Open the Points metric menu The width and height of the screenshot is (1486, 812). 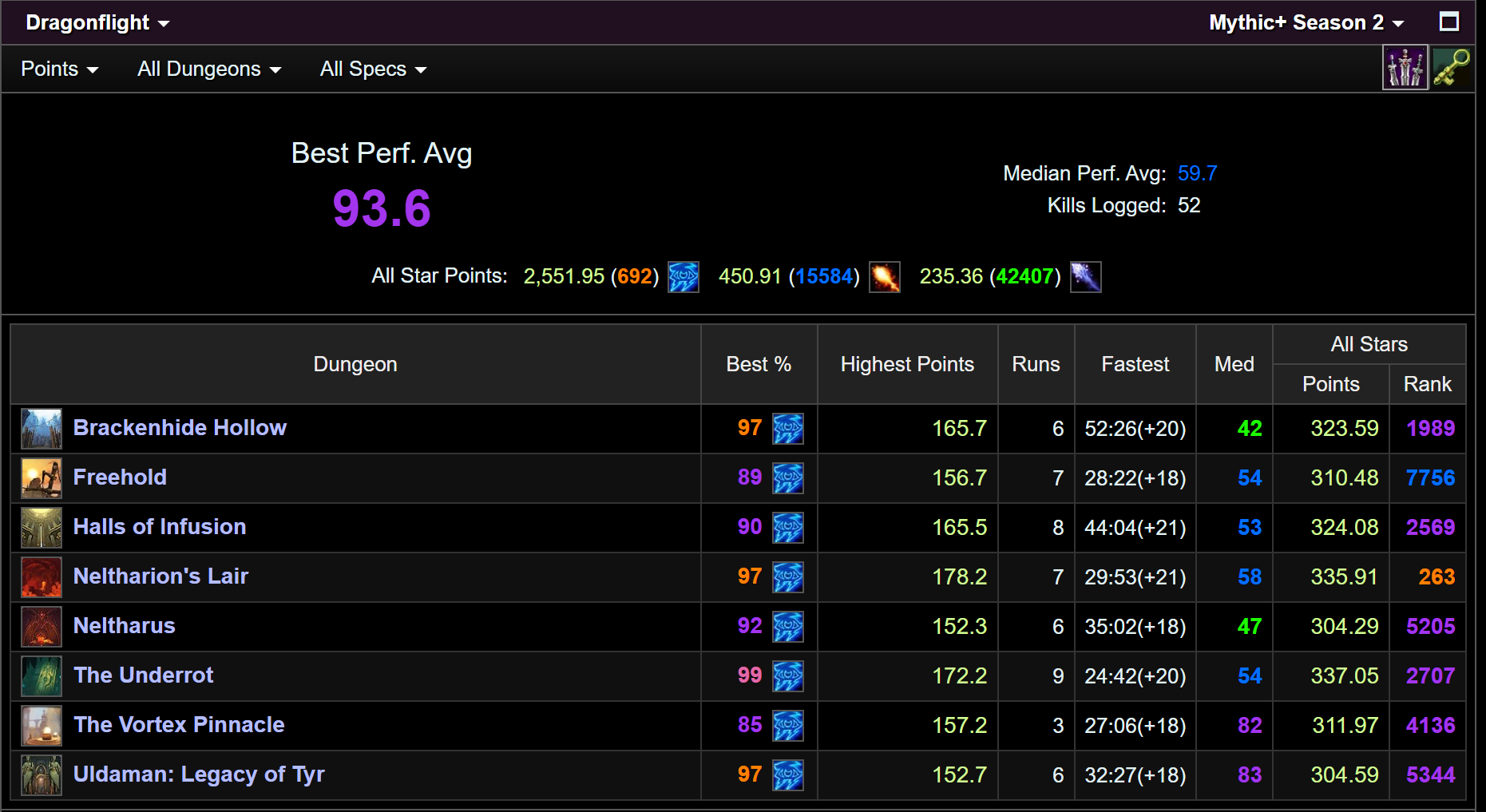coord(59,69)
